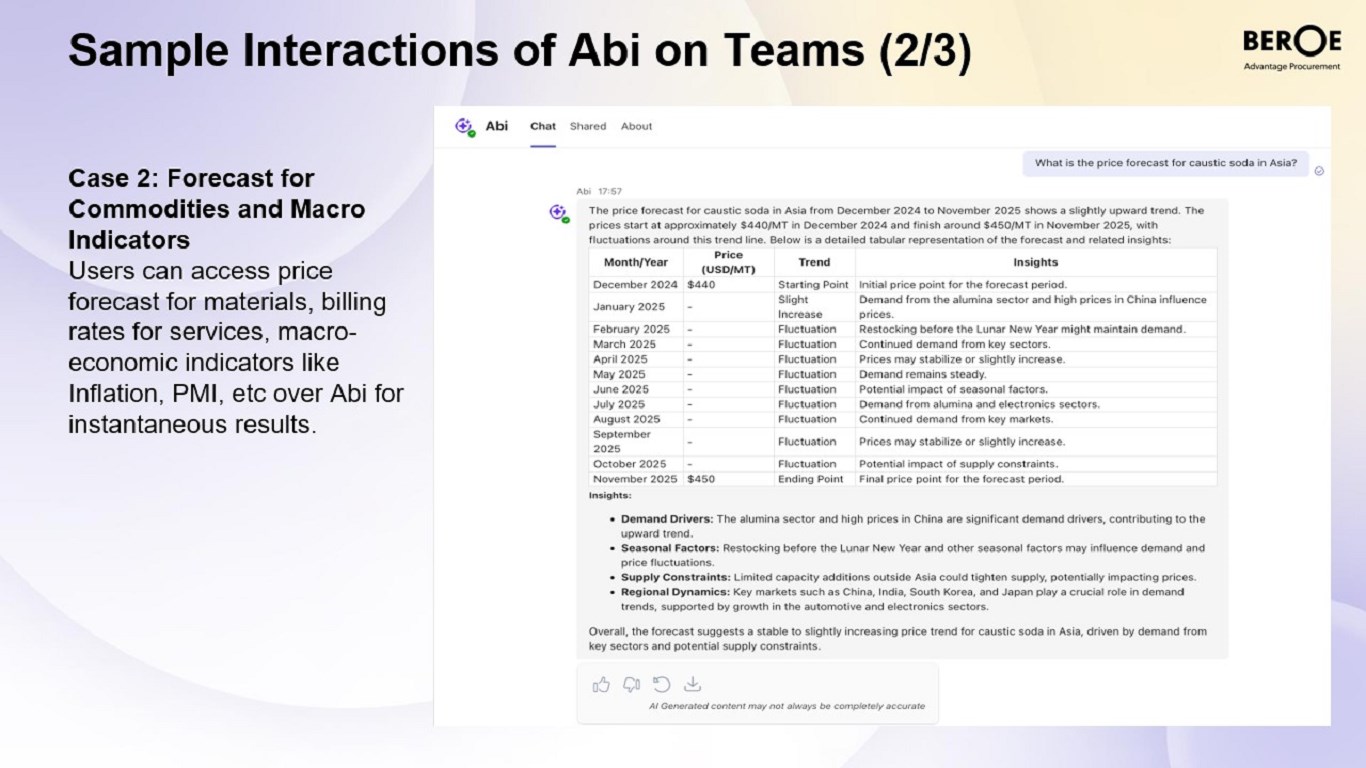Click the slide title 'Sample Interactions of Abi'
This screenshot has width=1366, height=768.
519,52
